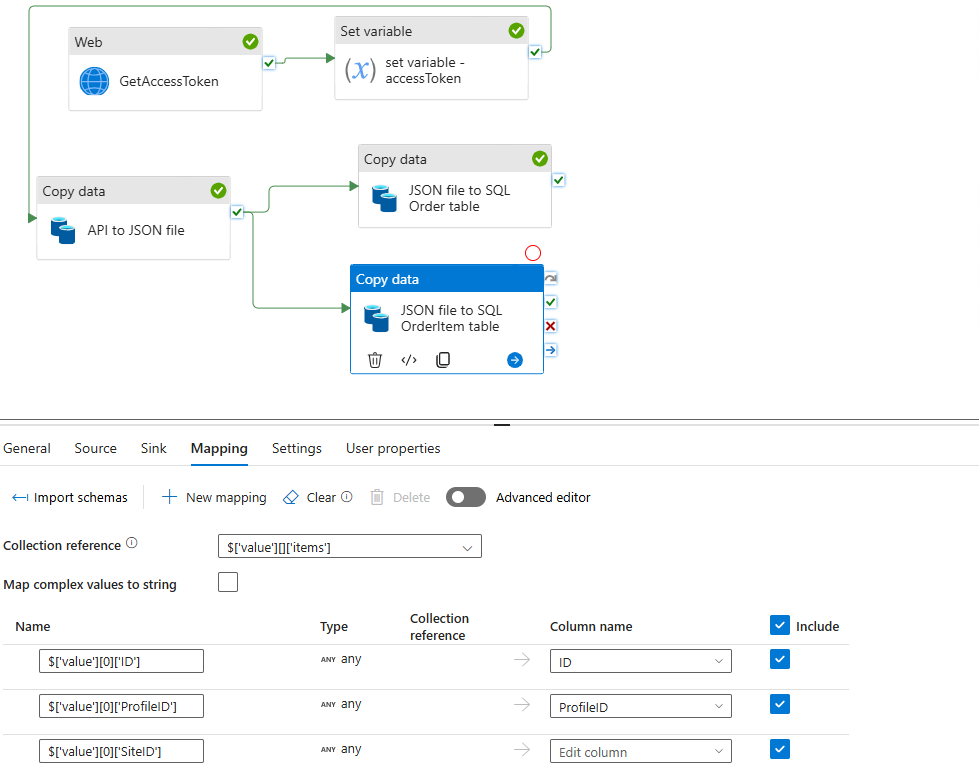Switch to the Sink tab
Viewport: 979px width, 765px height.
[x=154, y=448]
